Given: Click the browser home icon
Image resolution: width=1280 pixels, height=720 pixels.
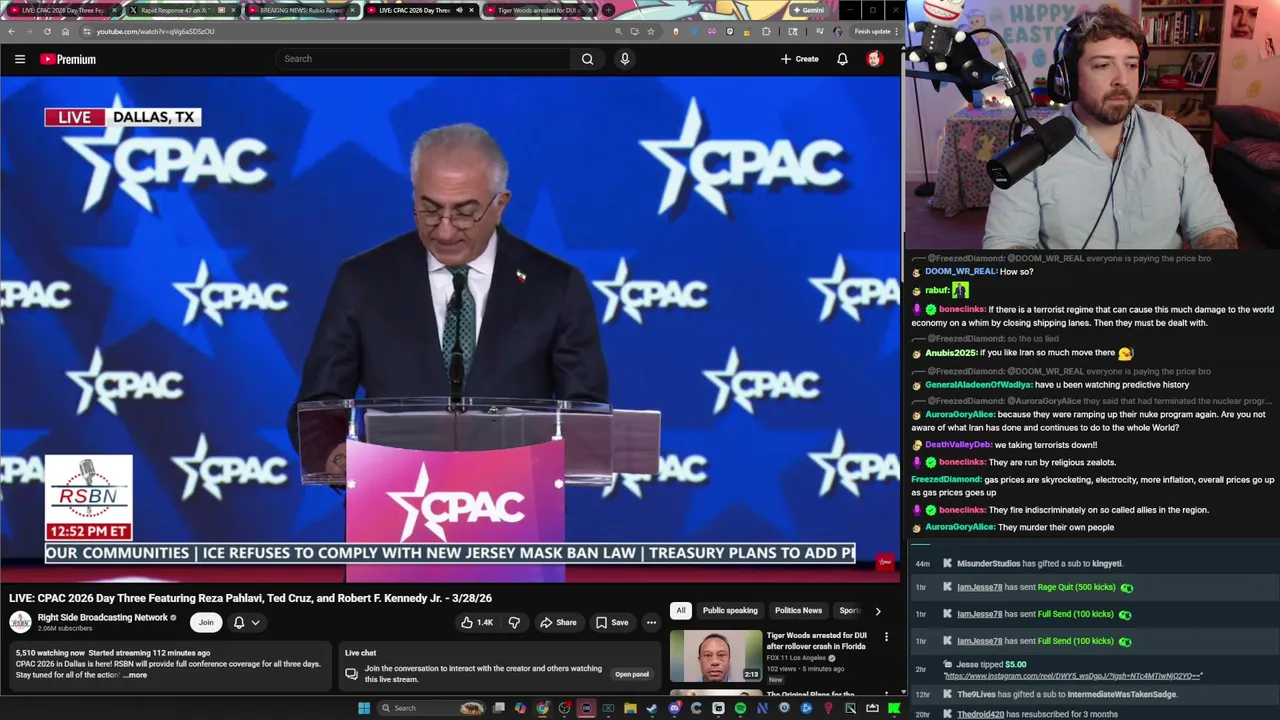Looking at the screenshot, I should [65, 31].
